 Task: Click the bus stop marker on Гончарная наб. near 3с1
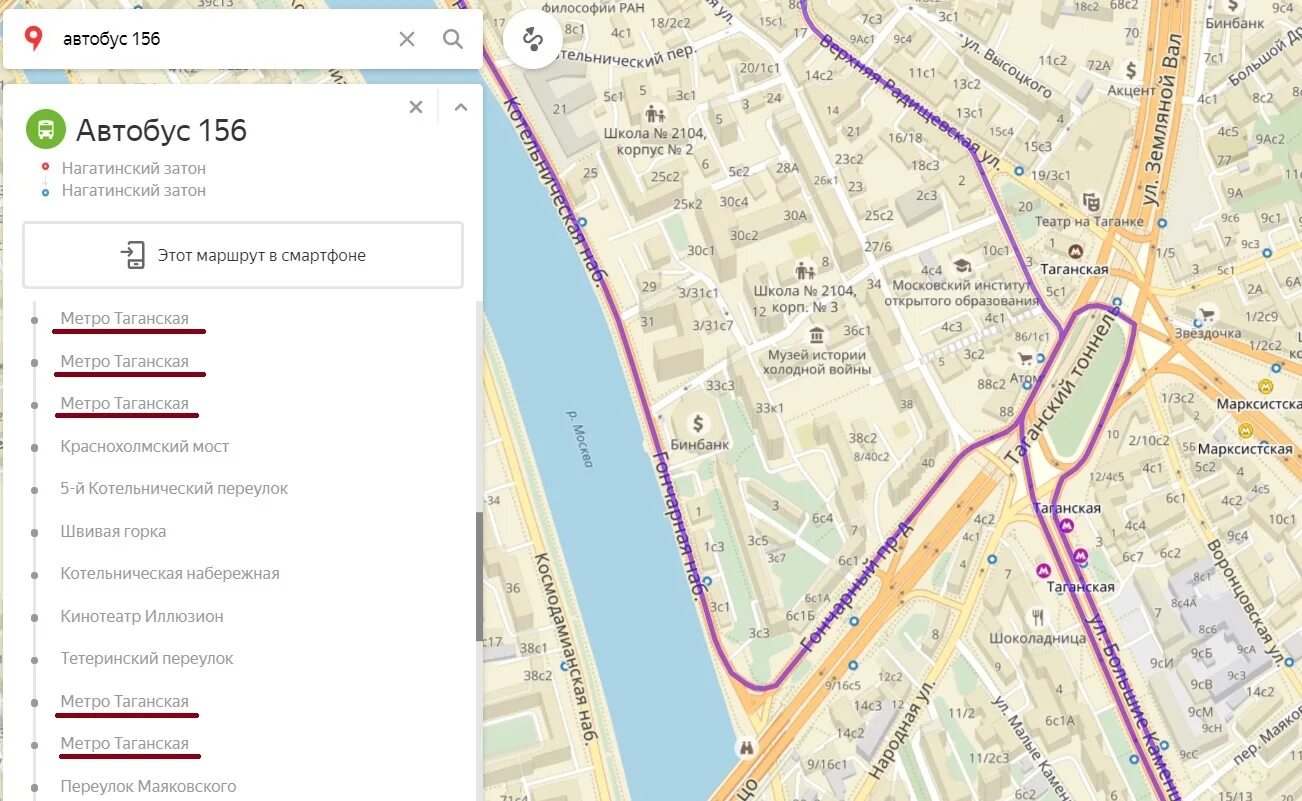[707, 580]
